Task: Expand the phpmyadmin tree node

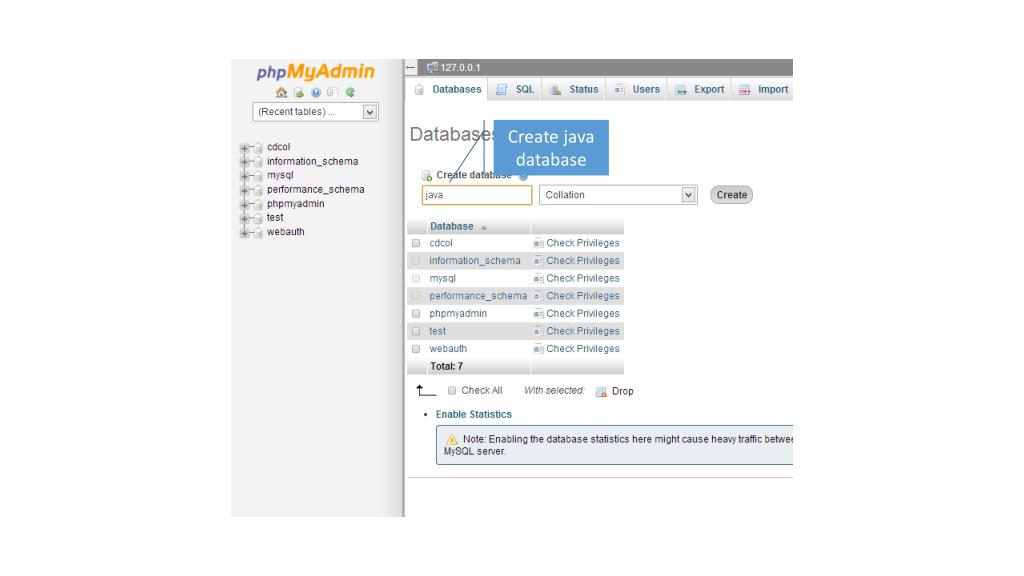Action: (x=244, y=204)
